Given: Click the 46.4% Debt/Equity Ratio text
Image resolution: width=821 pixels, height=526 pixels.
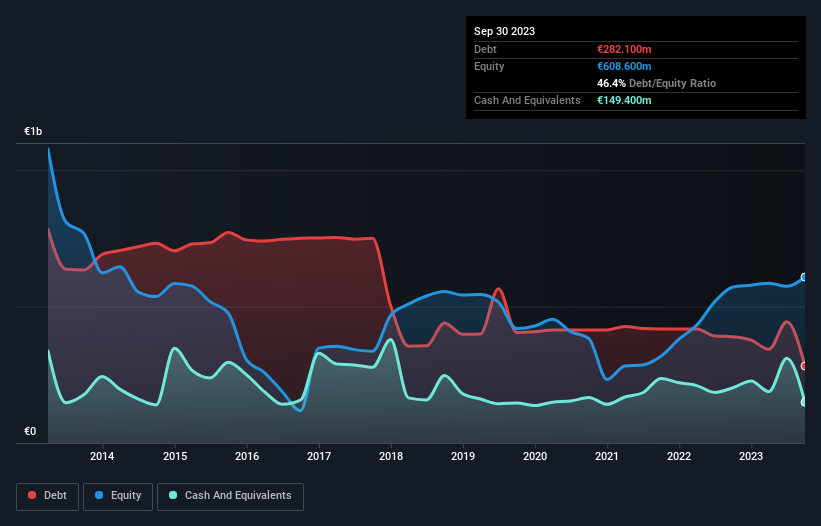Looking at the screenshot, I should coord(656,83).
